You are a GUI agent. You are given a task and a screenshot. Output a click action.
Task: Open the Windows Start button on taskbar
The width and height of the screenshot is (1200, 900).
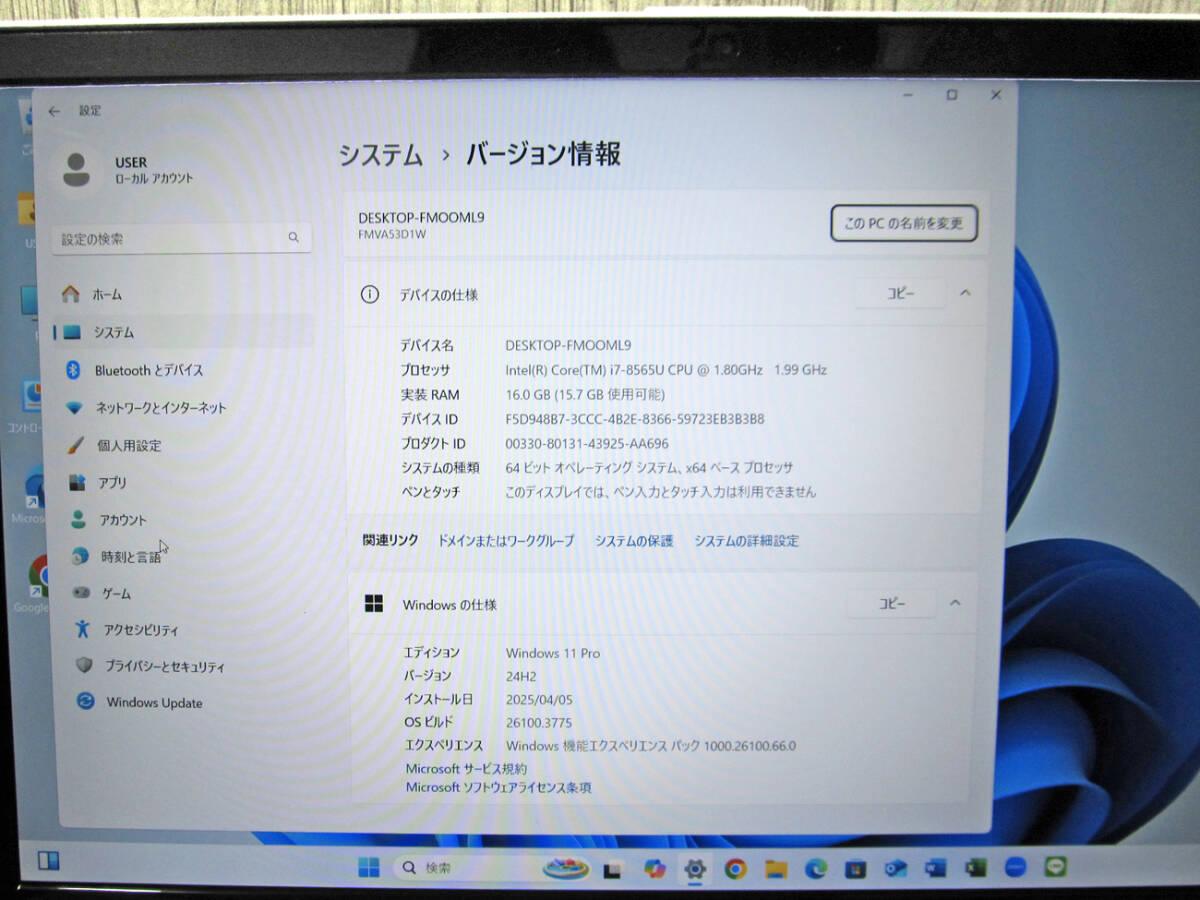369,867
